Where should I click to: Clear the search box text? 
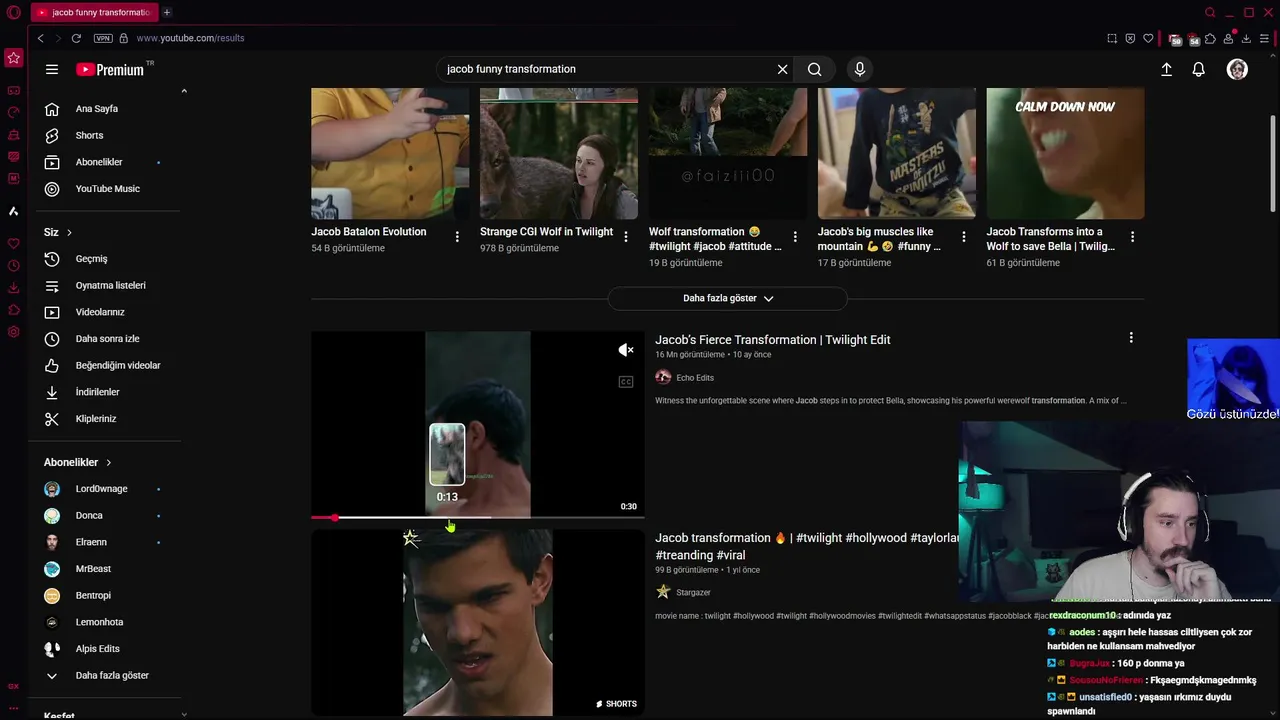782,69
